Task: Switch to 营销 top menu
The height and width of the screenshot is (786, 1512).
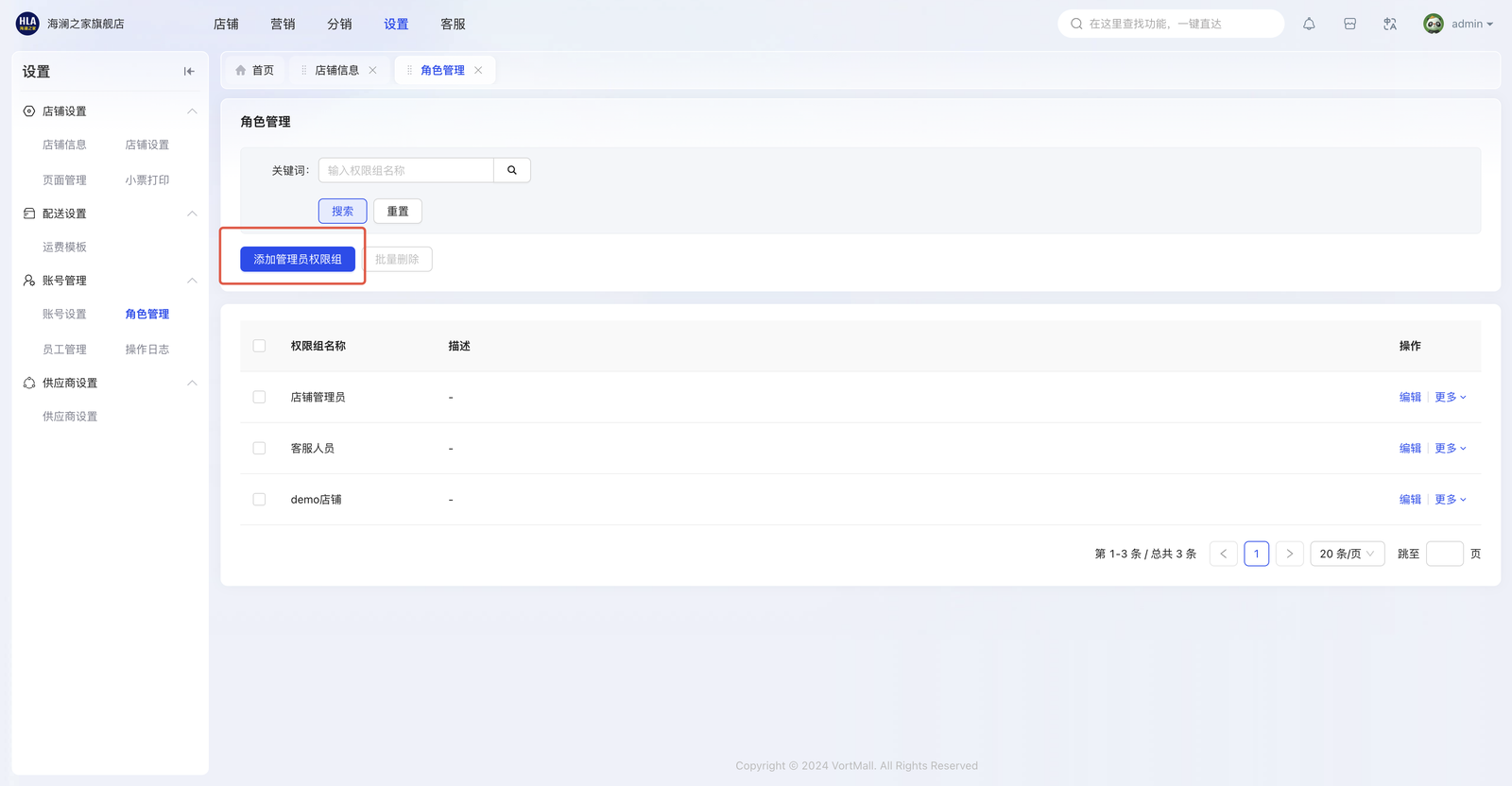Action: [x=283, y=24]
